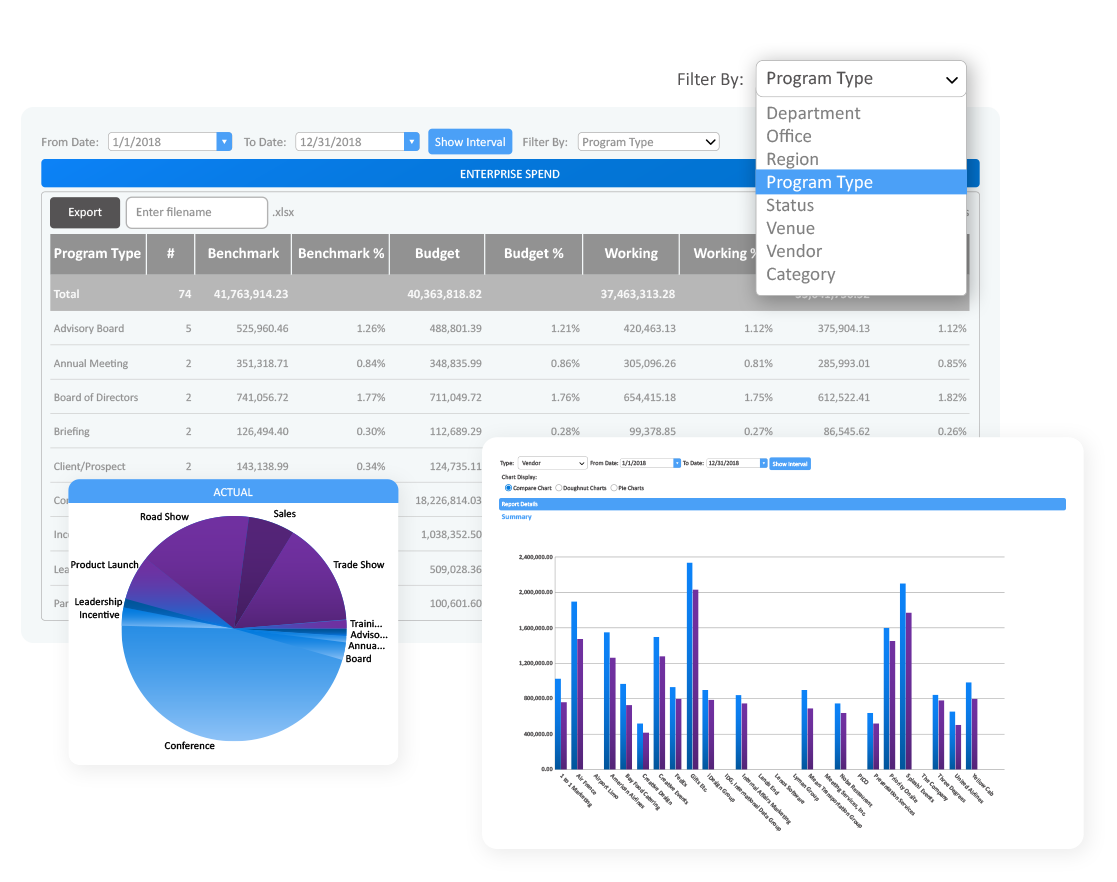
Task: Select Venue from the filter options
Action: 790,228
